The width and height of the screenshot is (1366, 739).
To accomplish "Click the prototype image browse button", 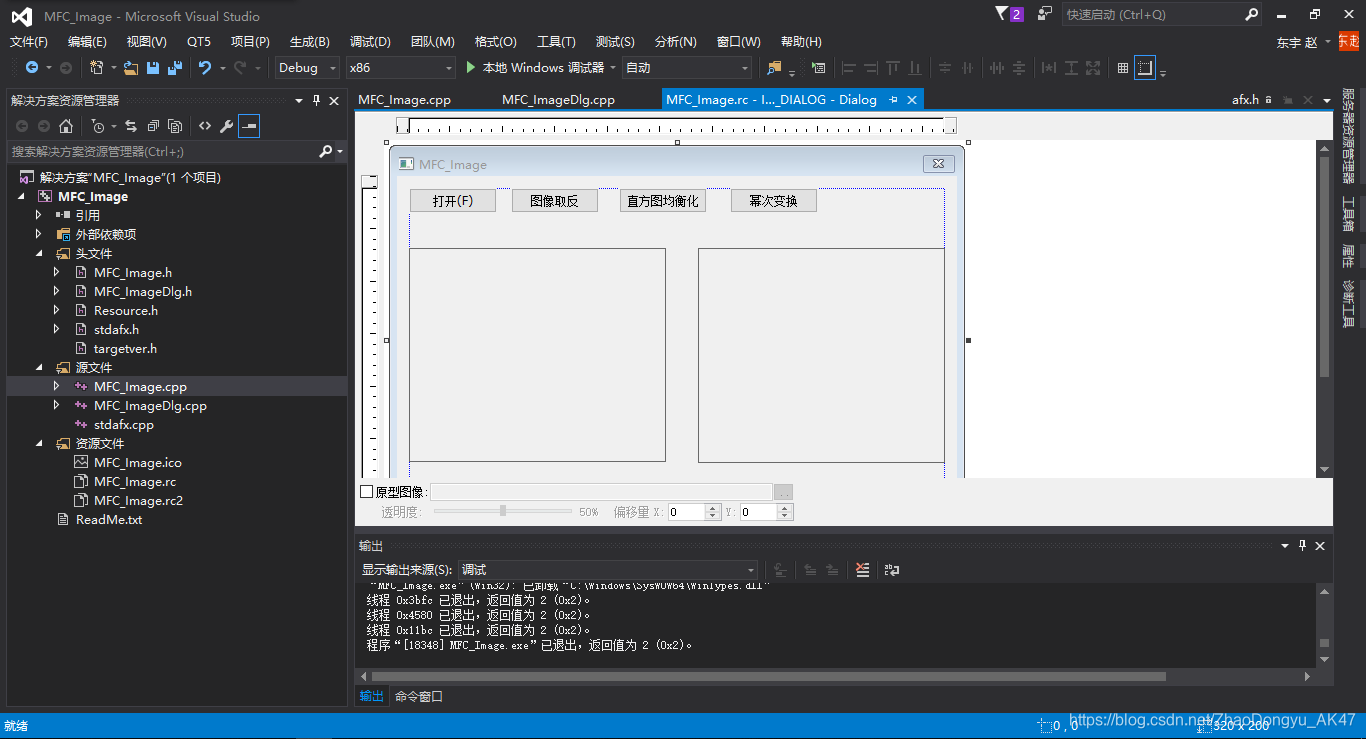I will (x=784, y=492).
